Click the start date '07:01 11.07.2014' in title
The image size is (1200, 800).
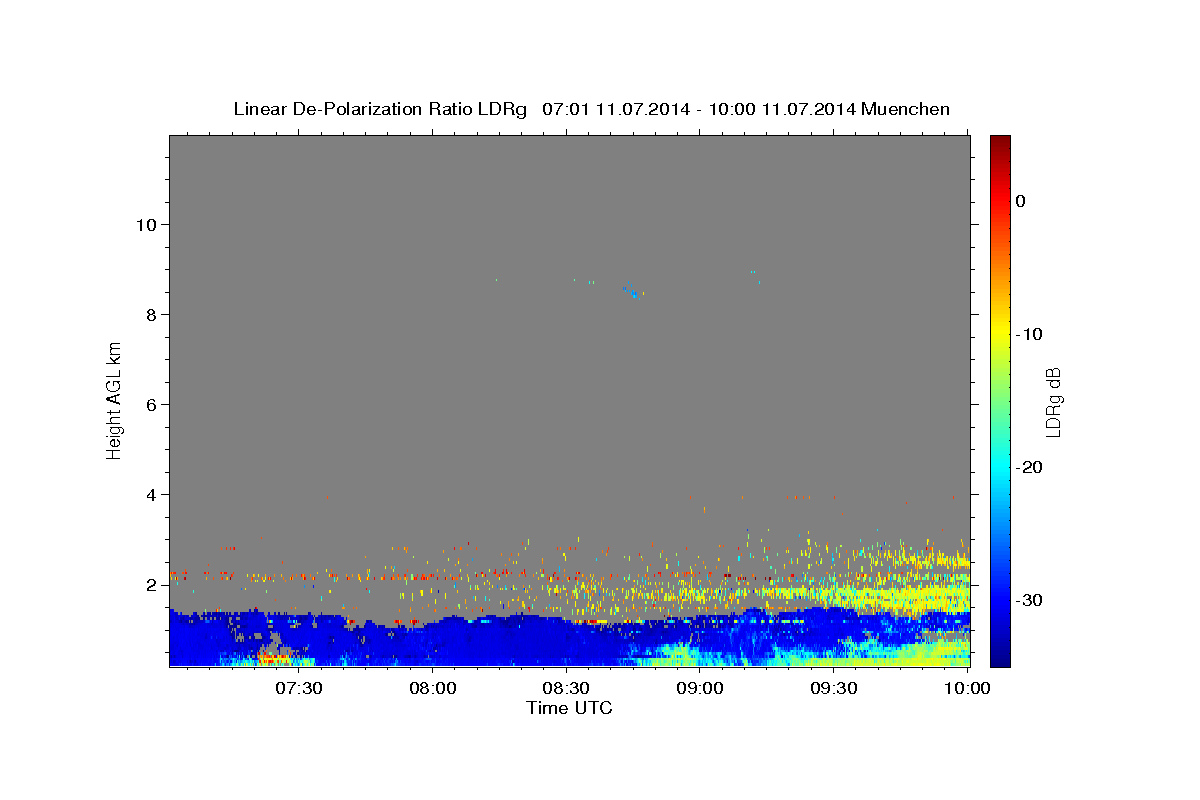(615, 109)
